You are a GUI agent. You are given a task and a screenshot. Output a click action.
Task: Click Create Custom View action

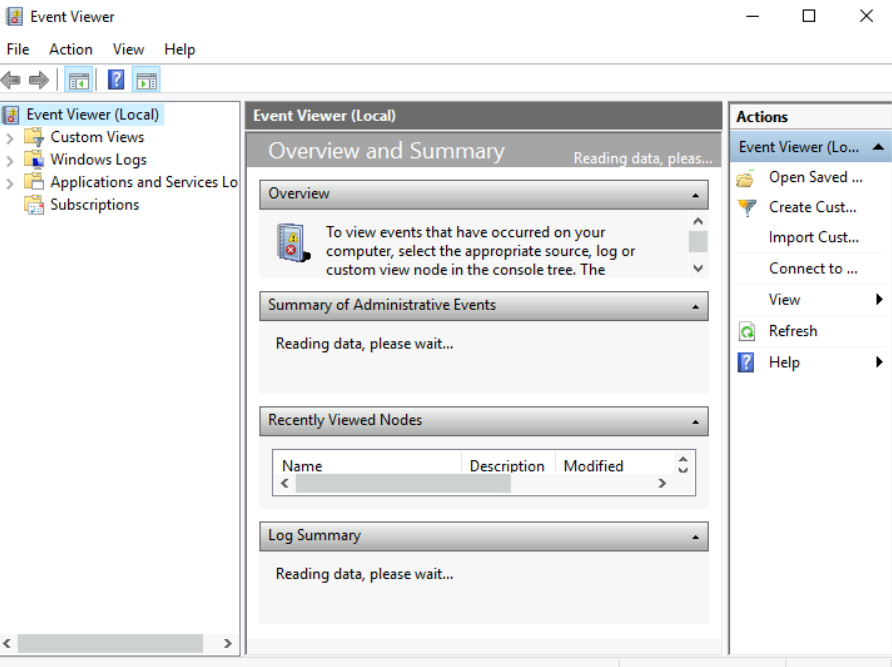point(811,207)
